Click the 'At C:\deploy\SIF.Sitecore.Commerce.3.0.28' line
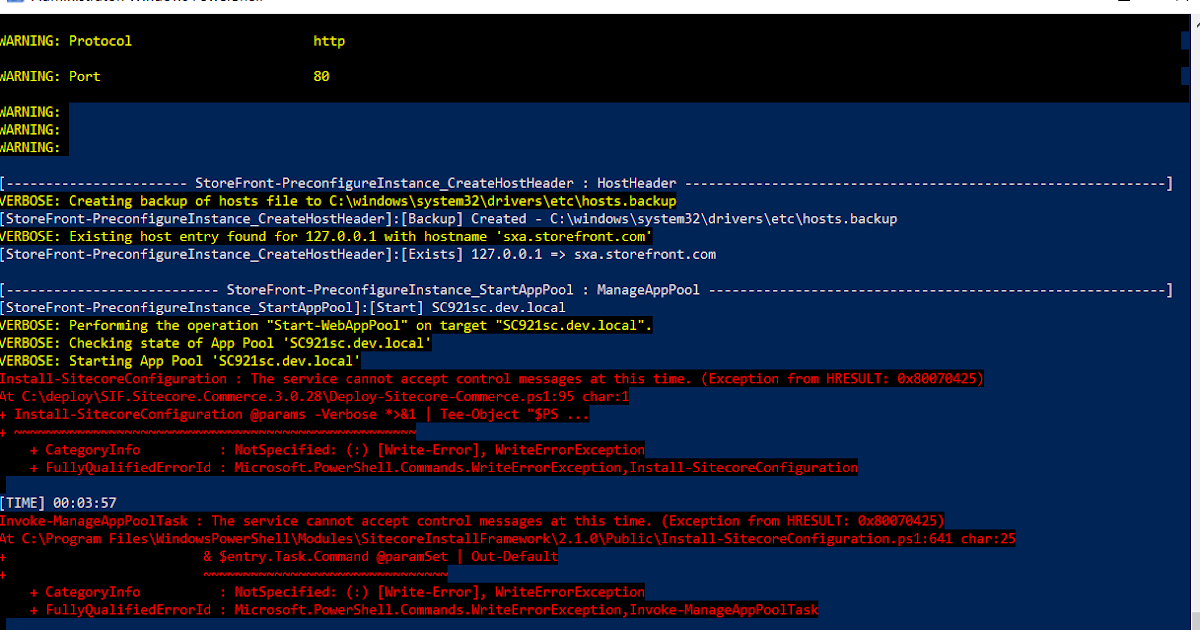The width and height of the screenshot is (1200, 630). tap(315, 397)
